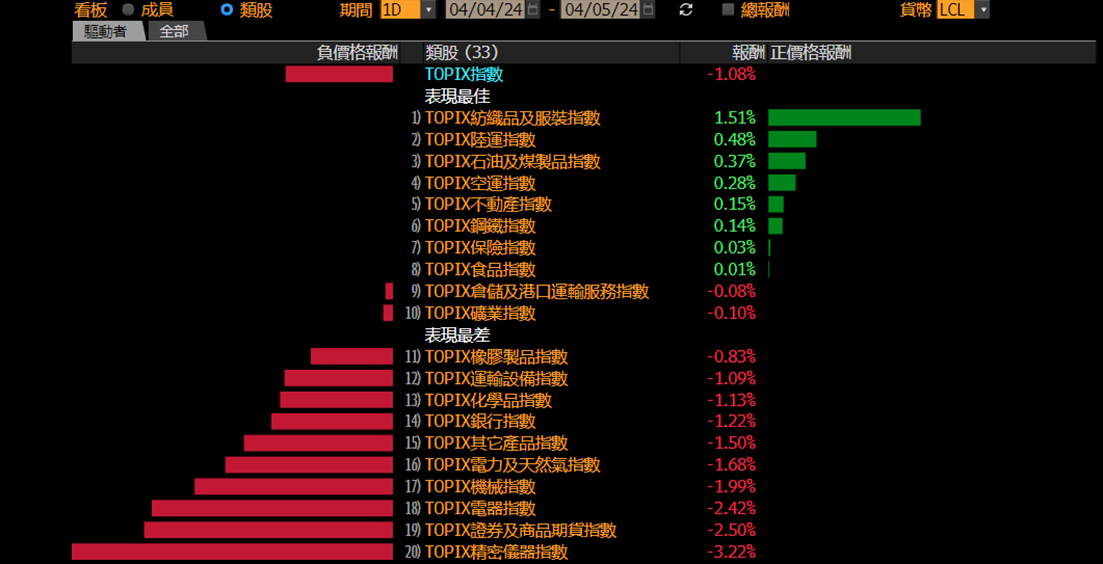The width and height of the screenshot is (1103, 564).
Task: Select TOPIX不動產指數 row
Action: 488,205
